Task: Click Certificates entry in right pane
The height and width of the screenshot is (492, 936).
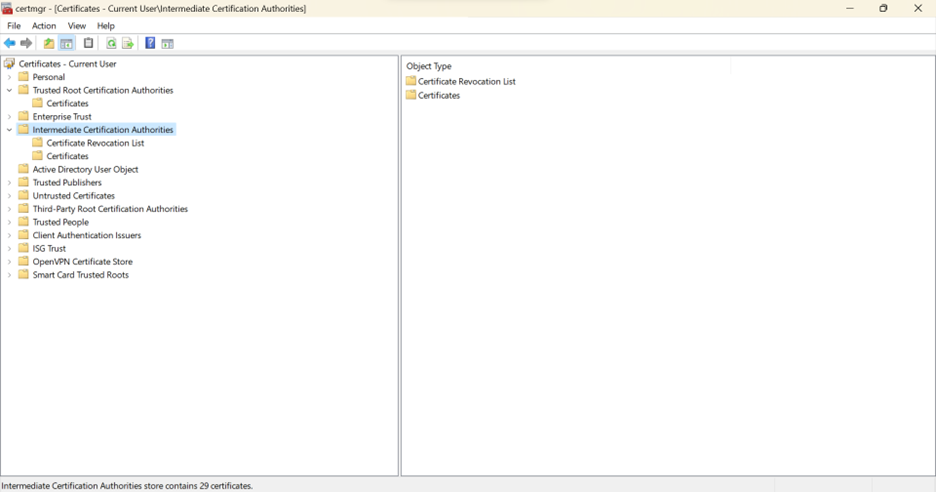Action: 439,96
